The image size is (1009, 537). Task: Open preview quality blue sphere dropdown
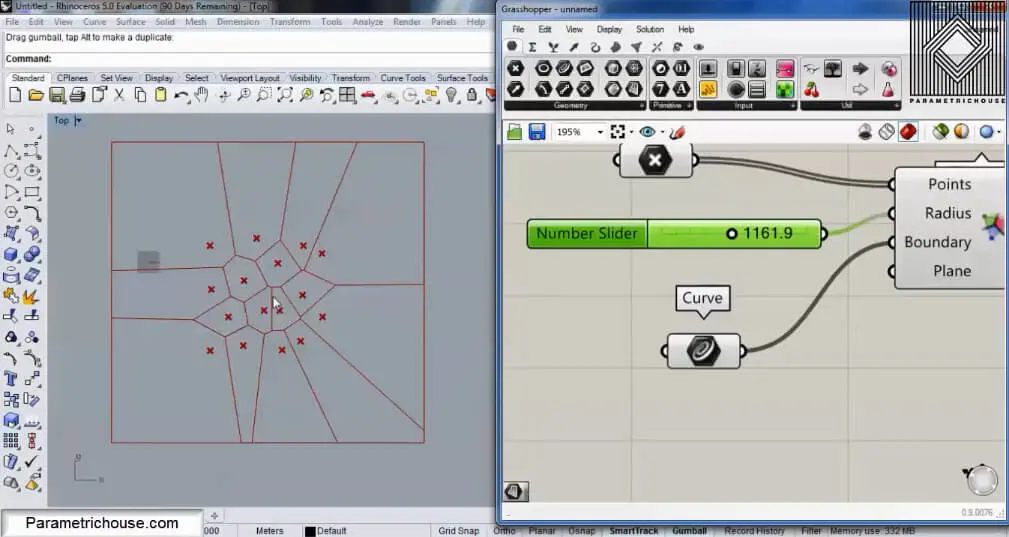point(998,132)
